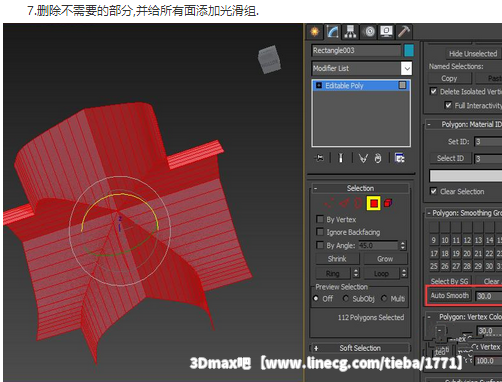Open the Motion panel tab

(x=369, y=32)
